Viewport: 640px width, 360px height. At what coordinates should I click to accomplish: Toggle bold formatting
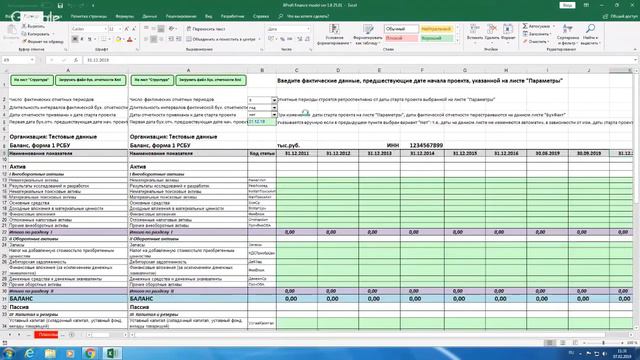coord(75,39)
